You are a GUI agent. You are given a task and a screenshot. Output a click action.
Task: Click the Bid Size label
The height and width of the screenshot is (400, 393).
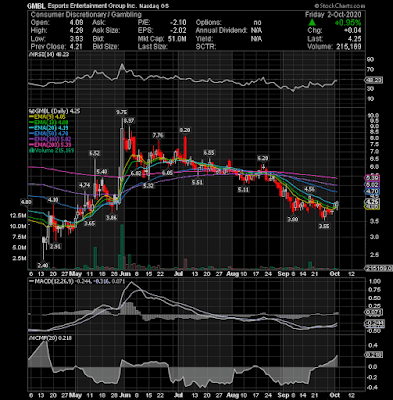pos(106,47)
